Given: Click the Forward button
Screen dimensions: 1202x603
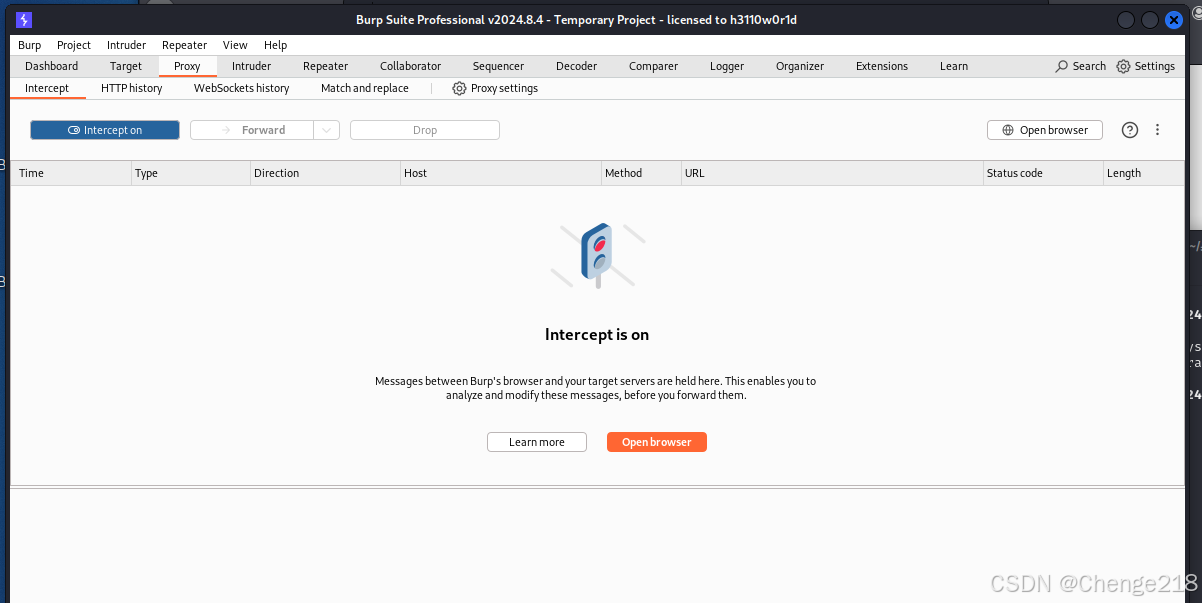Looking at the screenshot, I should pos(252,130).
